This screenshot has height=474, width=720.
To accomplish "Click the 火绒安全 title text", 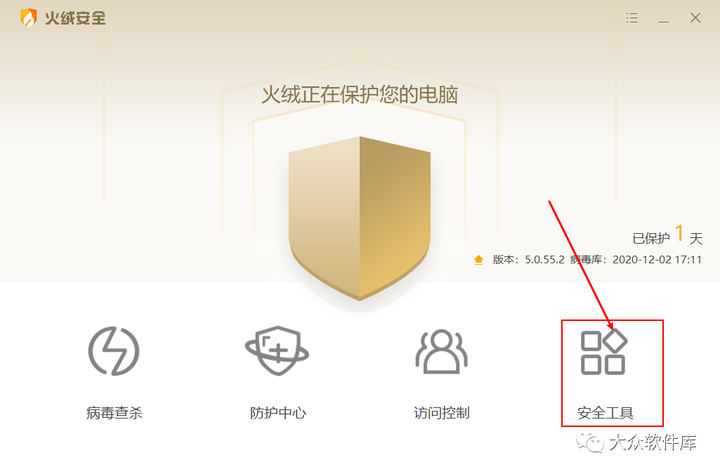I will 75,18.
